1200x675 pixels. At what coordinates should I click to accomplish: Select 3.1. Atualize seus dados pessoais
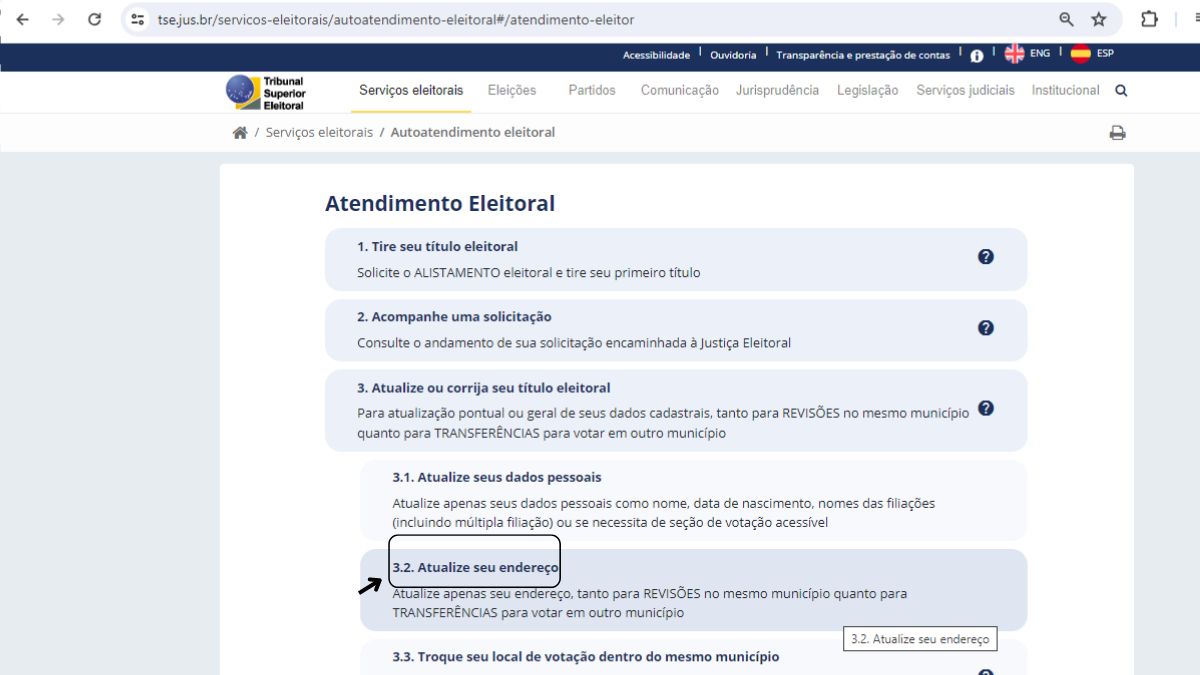click(693, 500)
